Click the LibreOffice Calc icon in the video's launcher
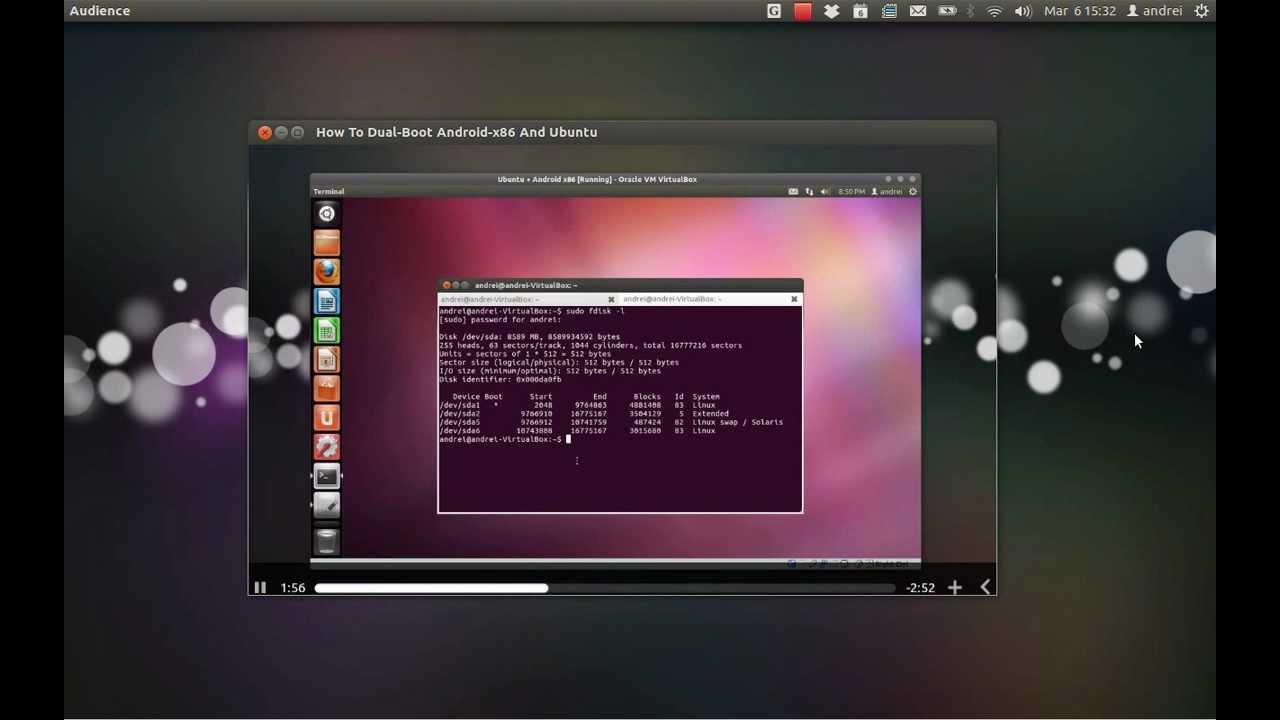 [327, 330]
